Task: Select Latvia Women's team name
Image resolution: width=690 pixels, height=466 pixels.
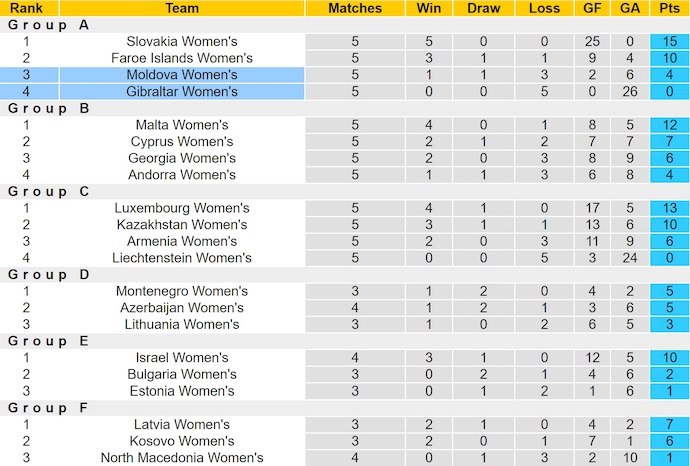Action: point(182,424)
